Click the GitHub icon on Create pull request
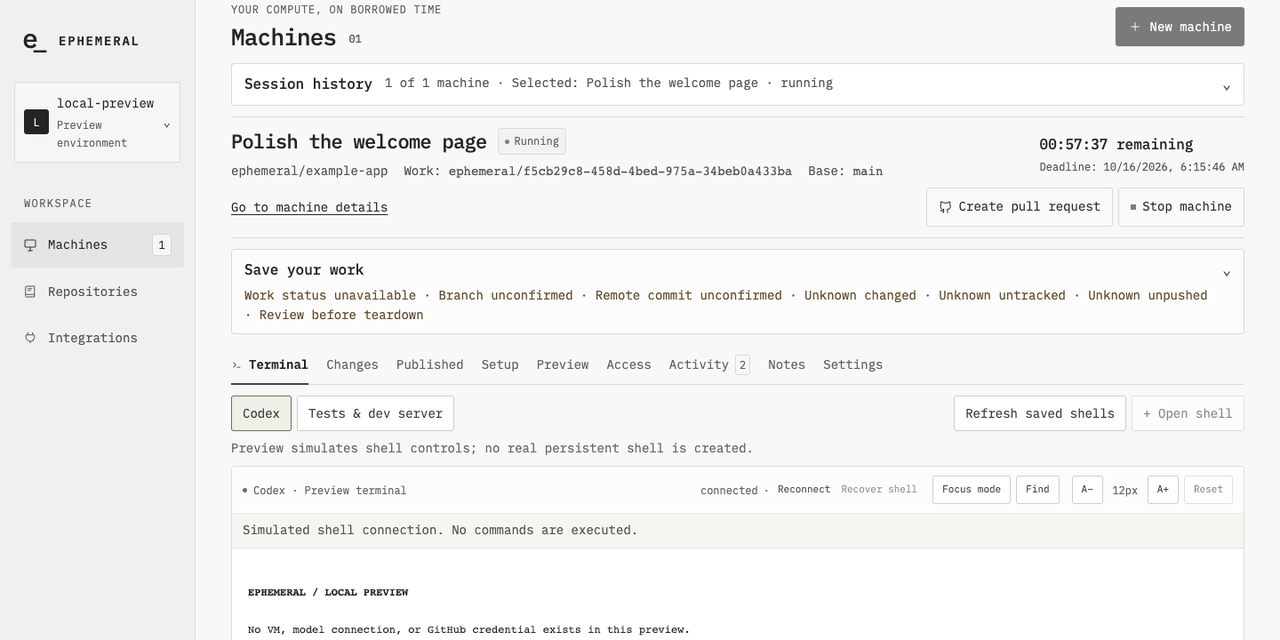Viewport: 1280px width, 640px height. pyautogui.click(x=945, y=207)
